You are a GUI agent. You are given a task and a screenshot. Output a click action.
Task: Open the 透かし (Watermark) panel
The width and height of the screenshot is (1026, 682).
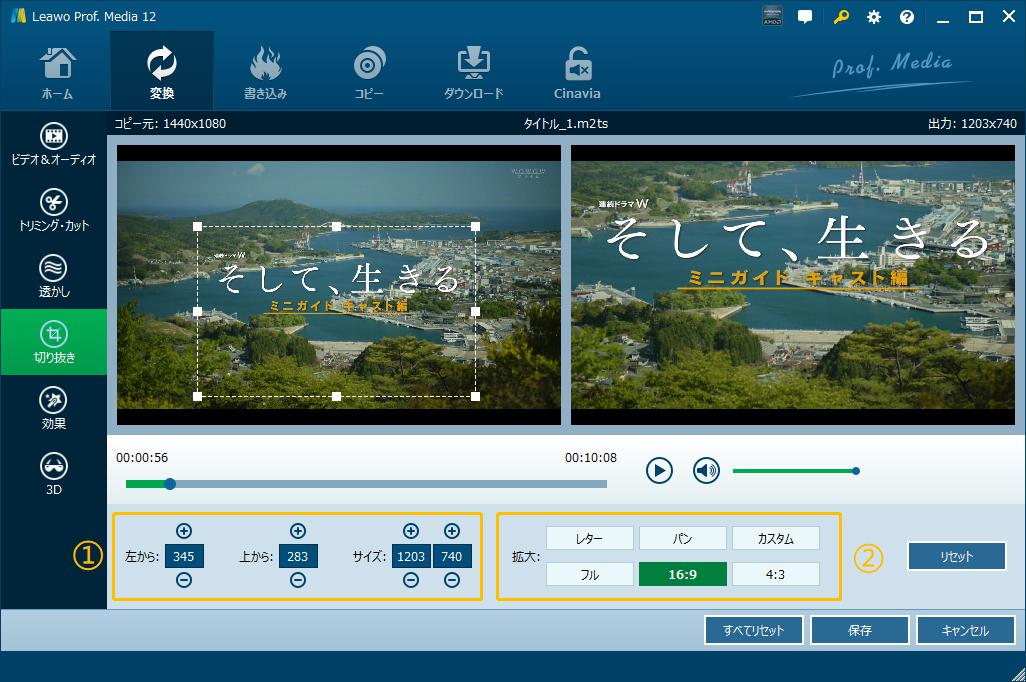click(x=54, y=276)
